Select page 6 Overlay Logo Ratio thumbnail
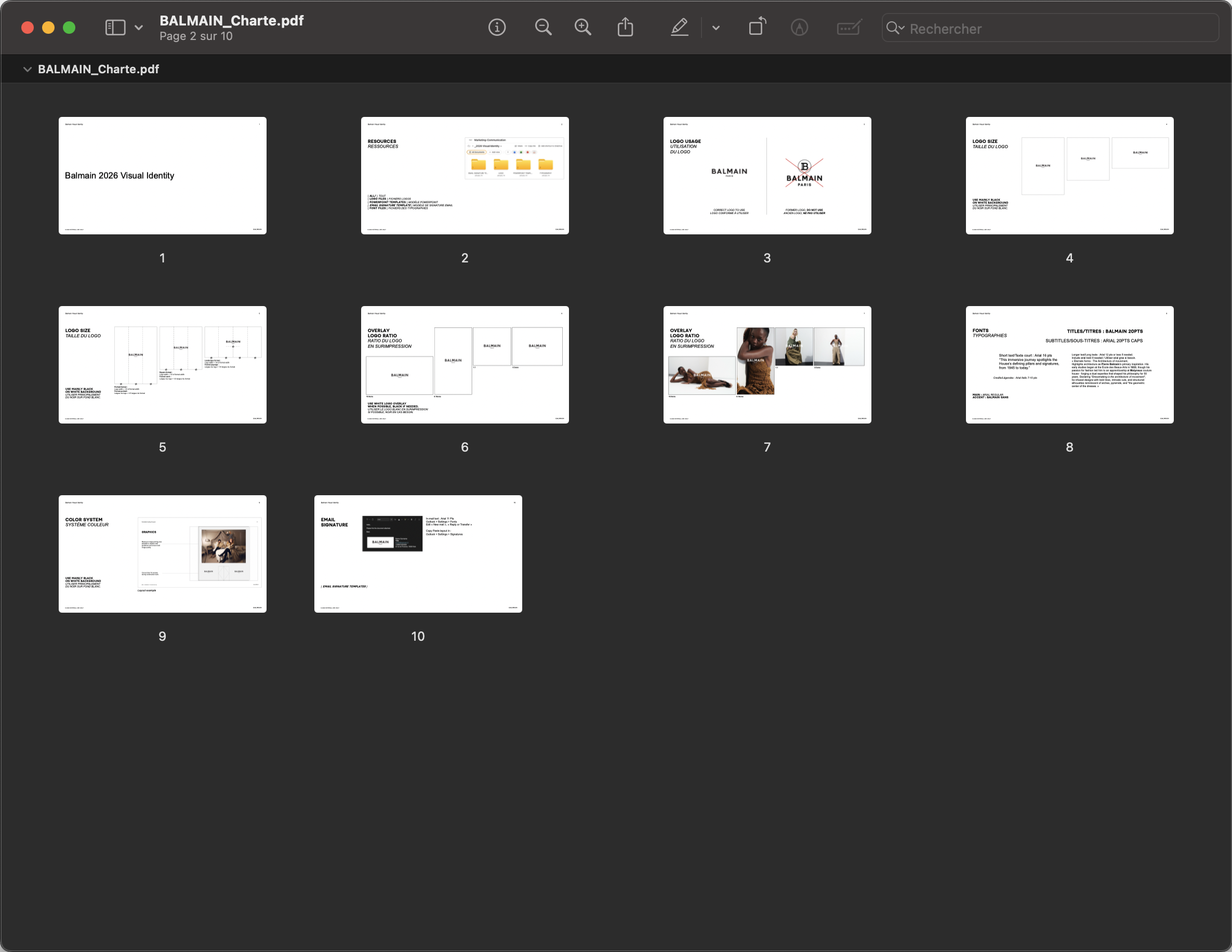Screen dimensions: 1232x952 pos(465,365)
